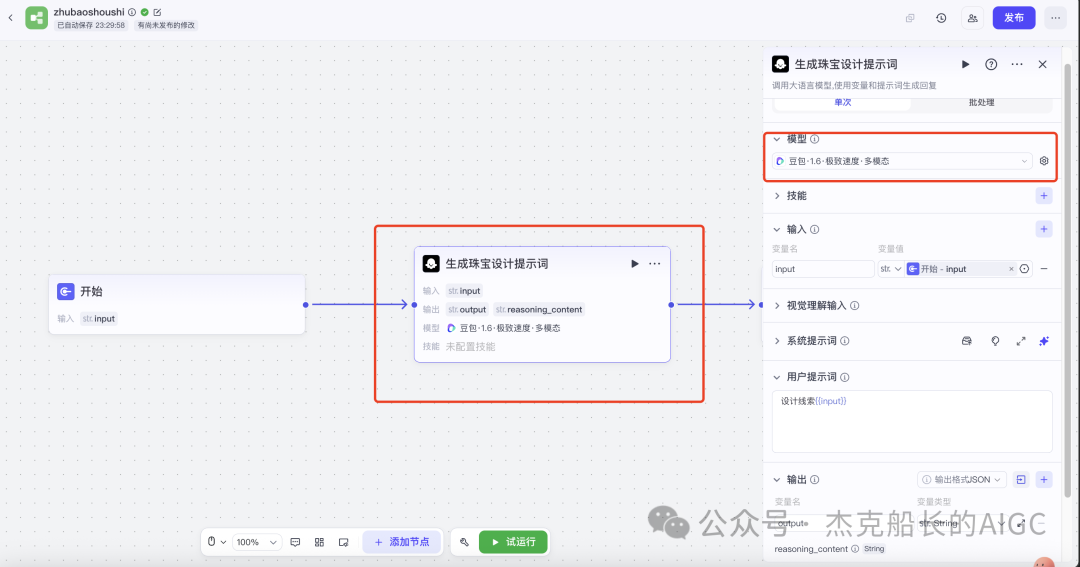Click into the 用户提示词 text area
1080x567 pixels.
[912, 421]
